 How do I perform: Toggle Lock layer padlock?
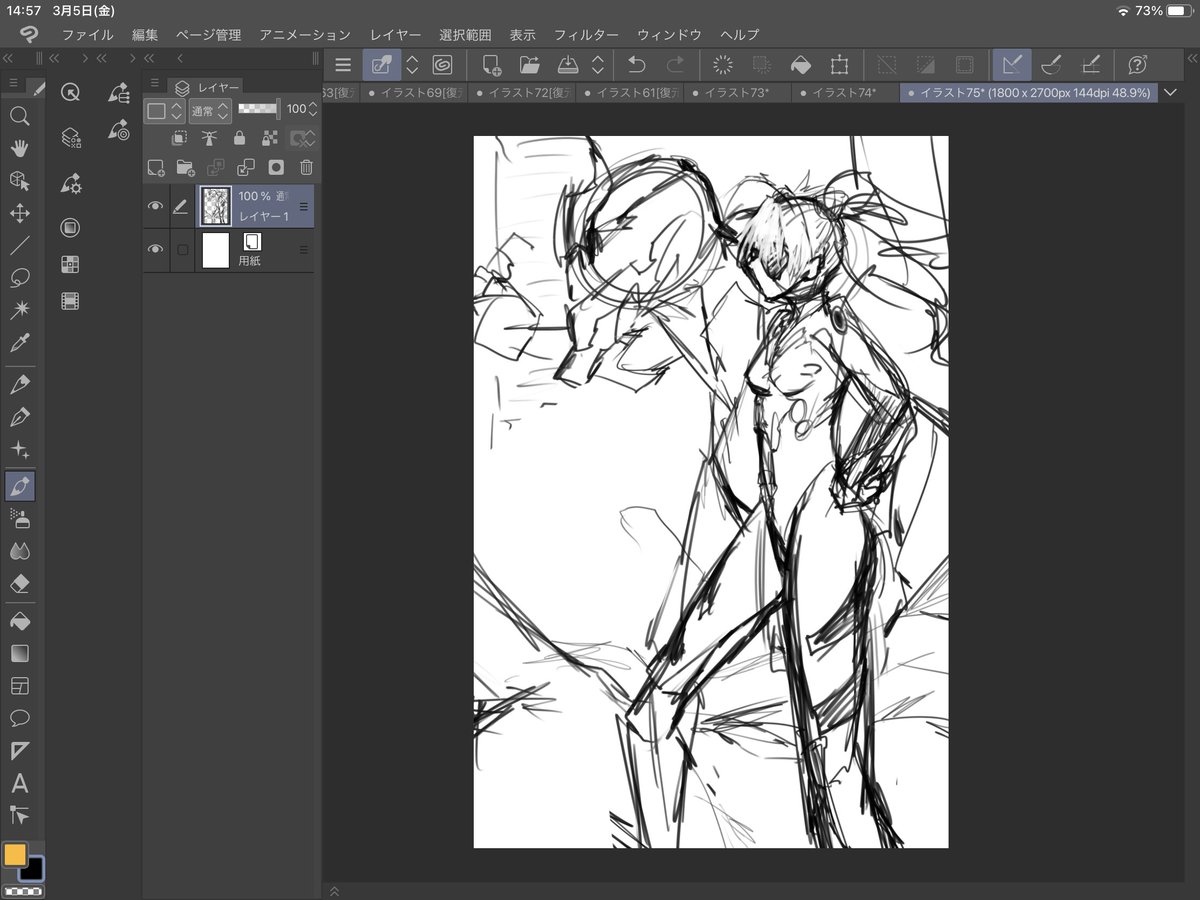(x=240, y=138)
